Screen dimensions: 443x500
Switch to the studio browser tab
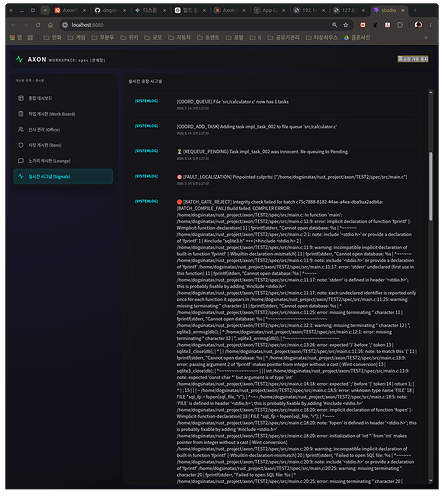[x=390, y=10]
